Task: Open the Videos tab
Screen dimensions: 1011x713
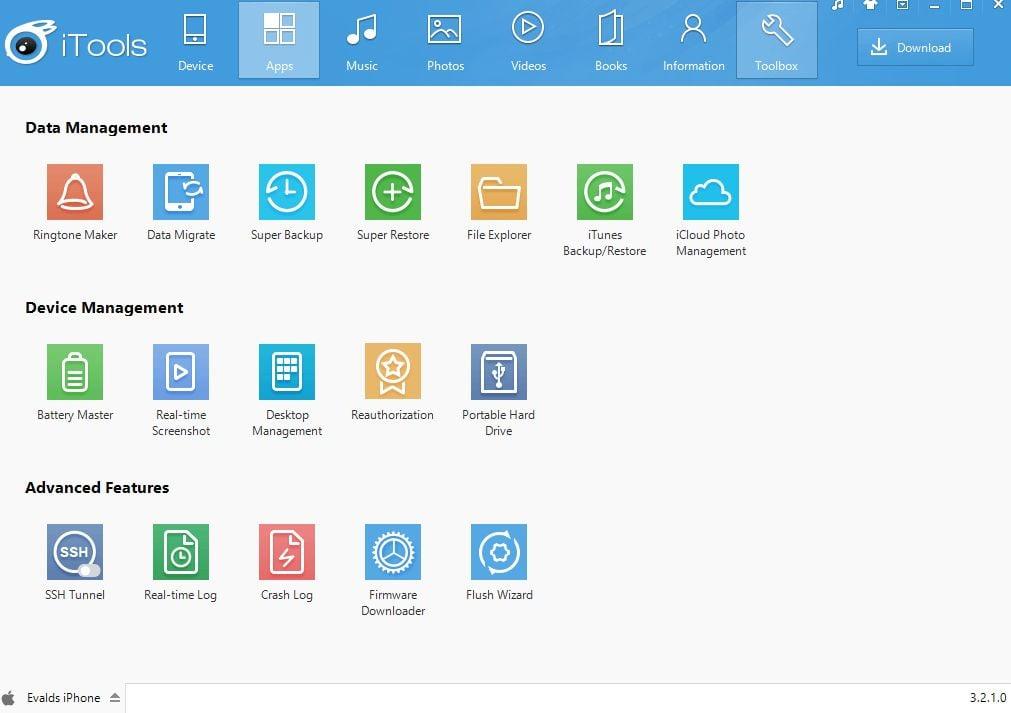Action: tap(528, 40)
